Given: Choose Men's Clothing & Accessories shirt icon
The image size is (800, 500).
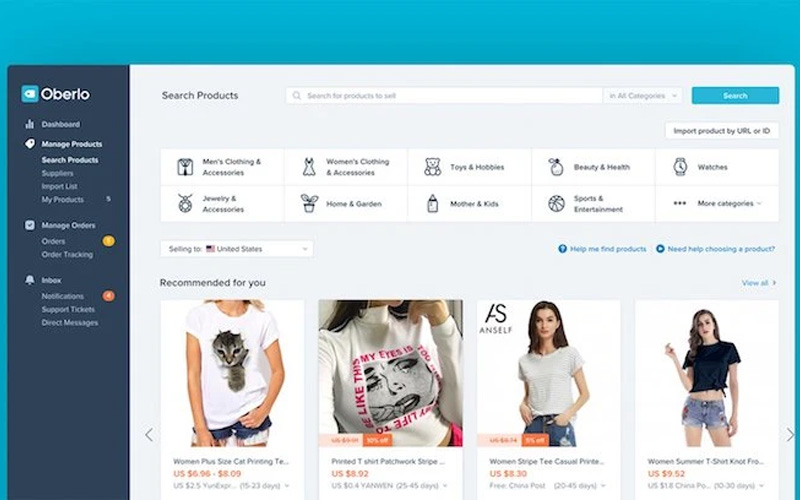Looking at the screenshot, I should click(185, 167).
